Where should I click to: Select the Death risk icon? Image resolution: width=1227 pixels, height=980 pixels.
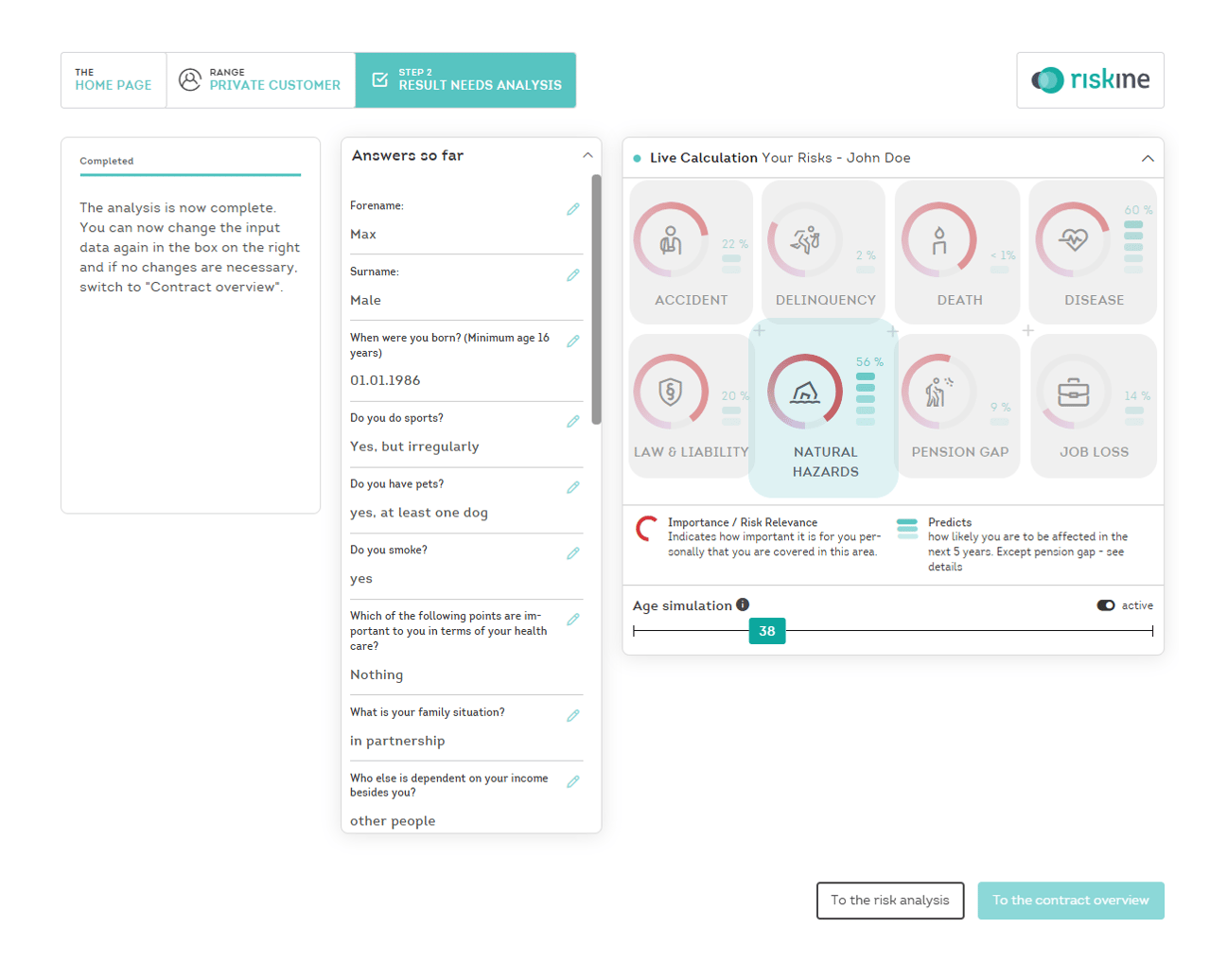point(939,240)
